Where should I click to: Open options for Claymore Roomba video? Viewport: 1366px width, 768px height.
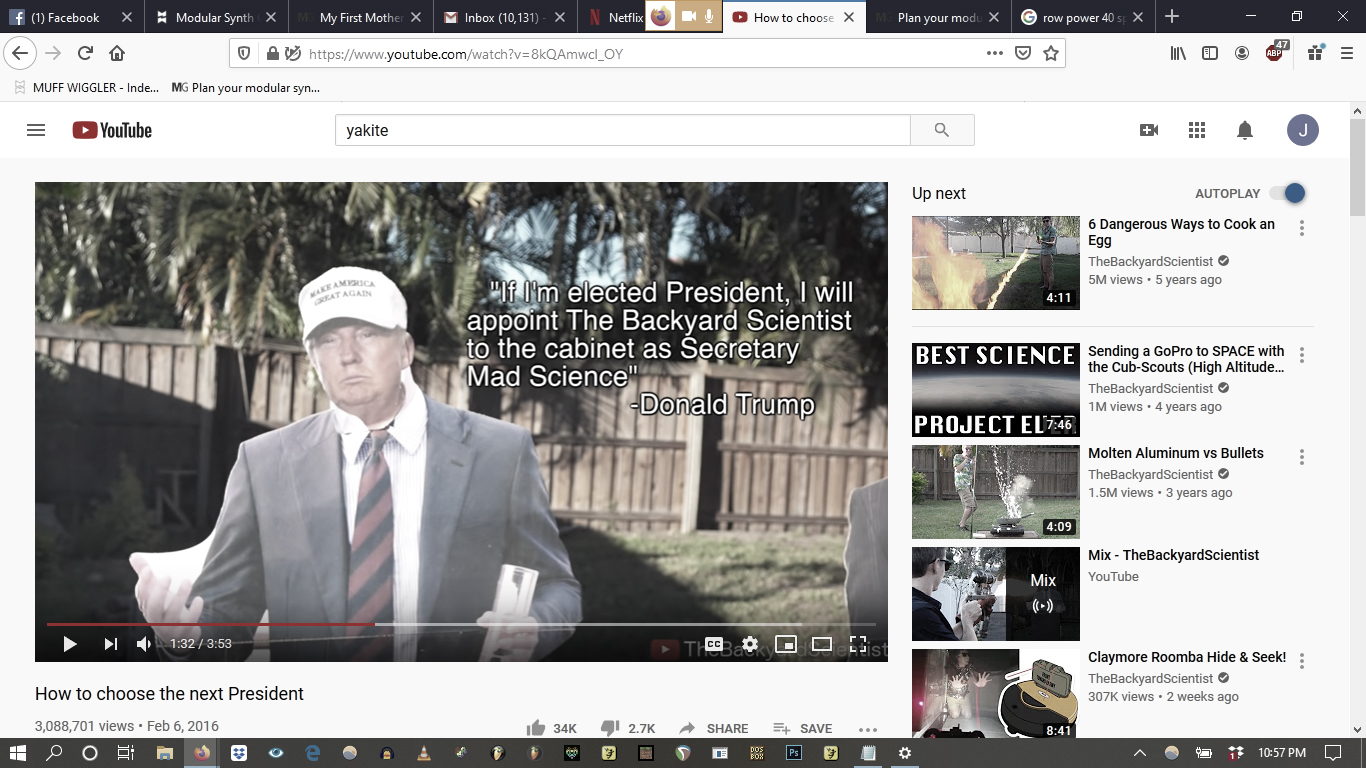click(1302, 662)
